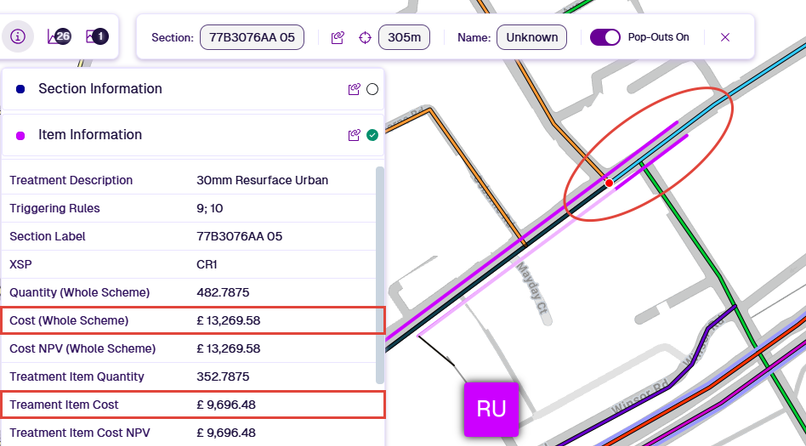
Task: Pop out Section Information panel
Action: point(354,89)
